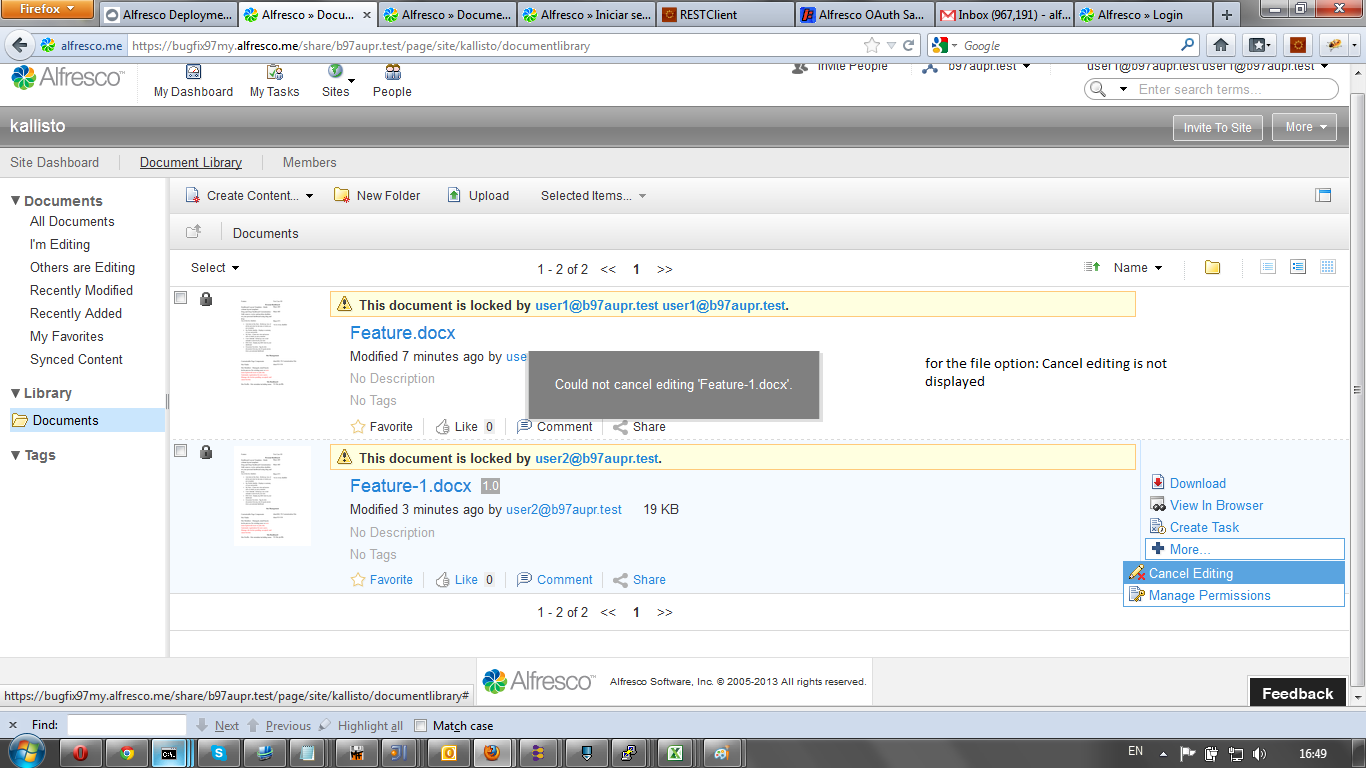The height and width of the screenshot is (768, 1366).
Task: Share the Feature-1.docx document
Action: coord(639,579)
